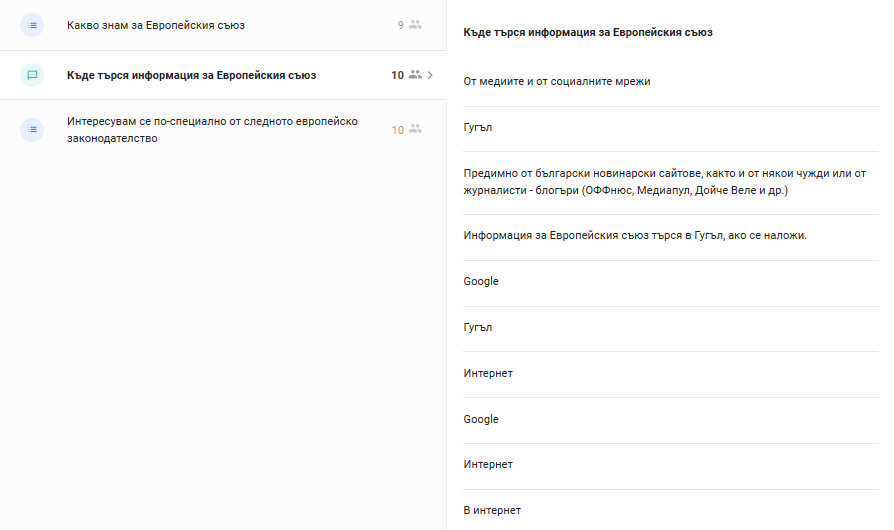Click answer mentioning 'ОФФнюс, Медиапул, Дойче Веле'
The image size is (894, 530).
[665, 182]
